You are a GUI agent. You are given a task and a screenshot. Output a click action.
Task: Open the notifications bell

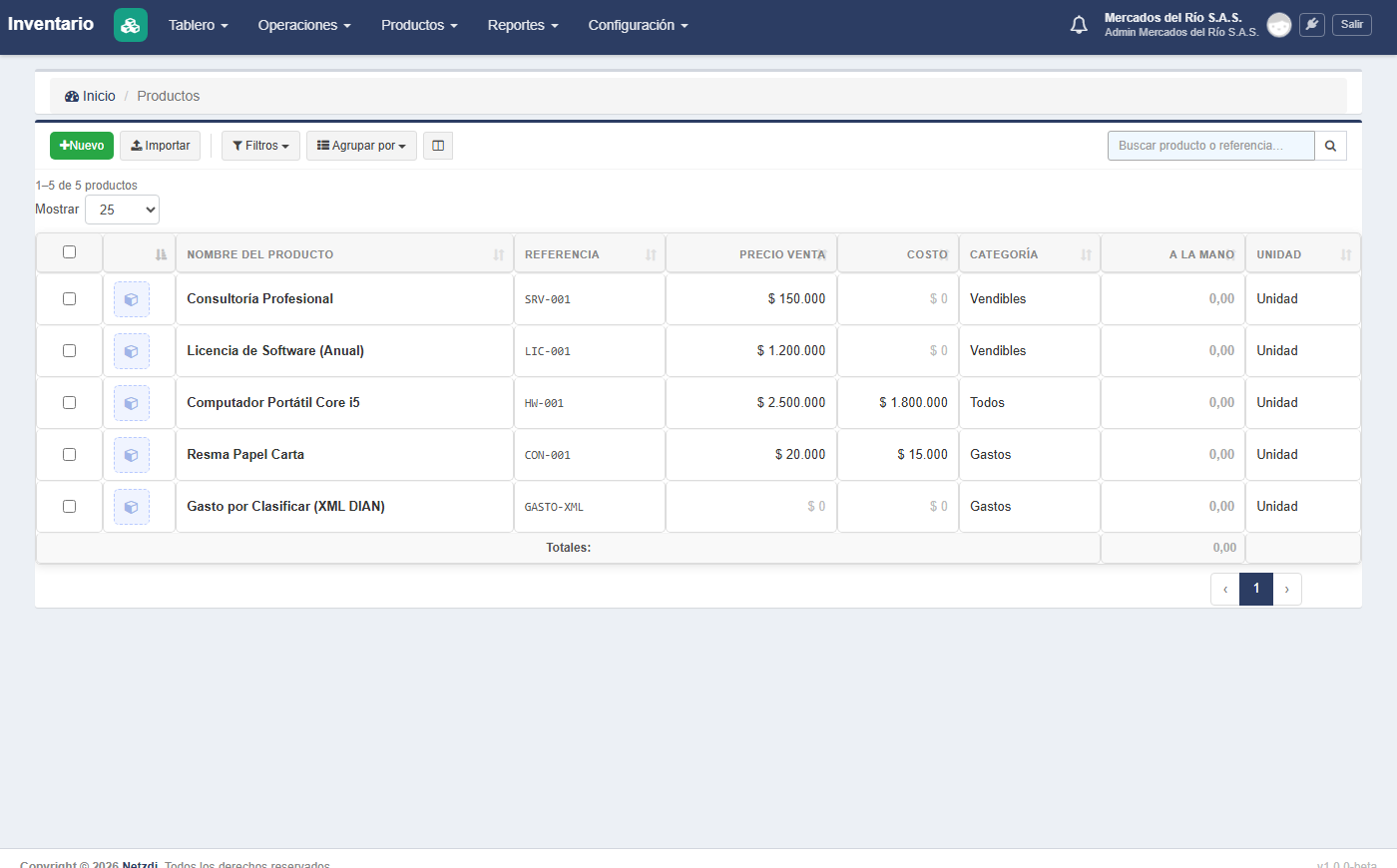pos(1079,25)
